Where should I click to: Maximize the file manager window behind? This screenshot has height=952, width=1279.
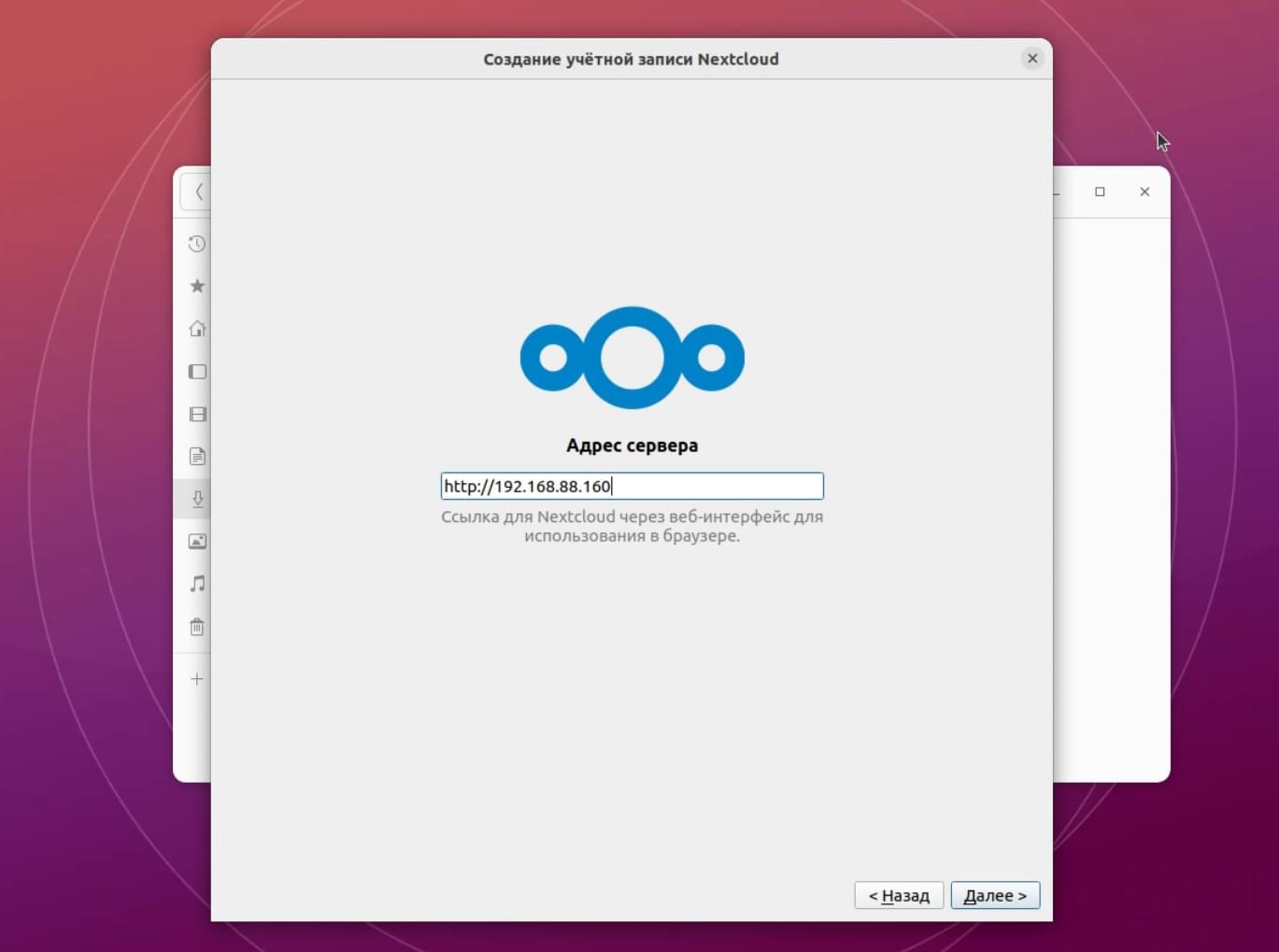click(x=1100, y=192)
